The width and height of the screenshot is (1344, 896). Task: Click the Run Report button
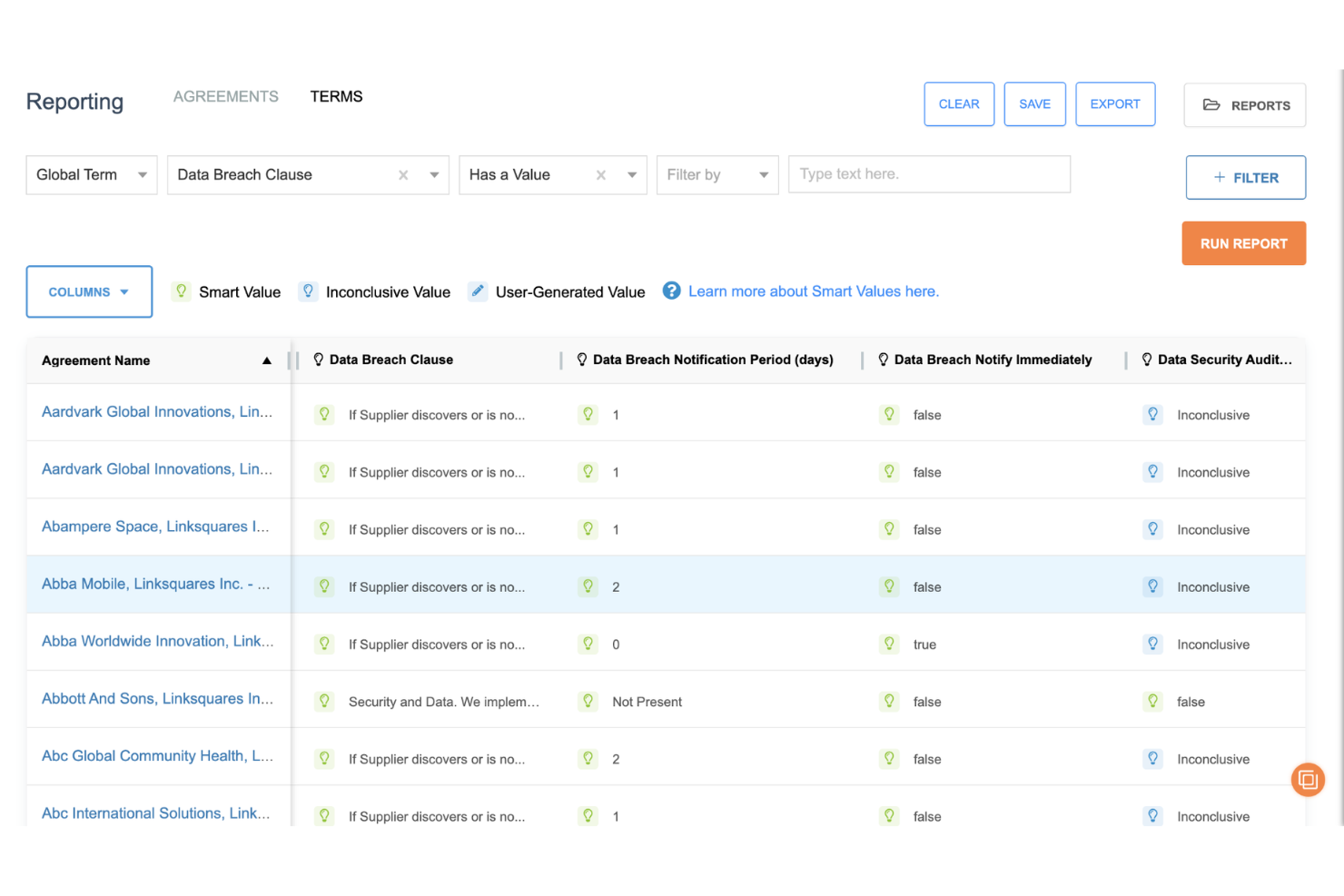[x=1244, y=243]
